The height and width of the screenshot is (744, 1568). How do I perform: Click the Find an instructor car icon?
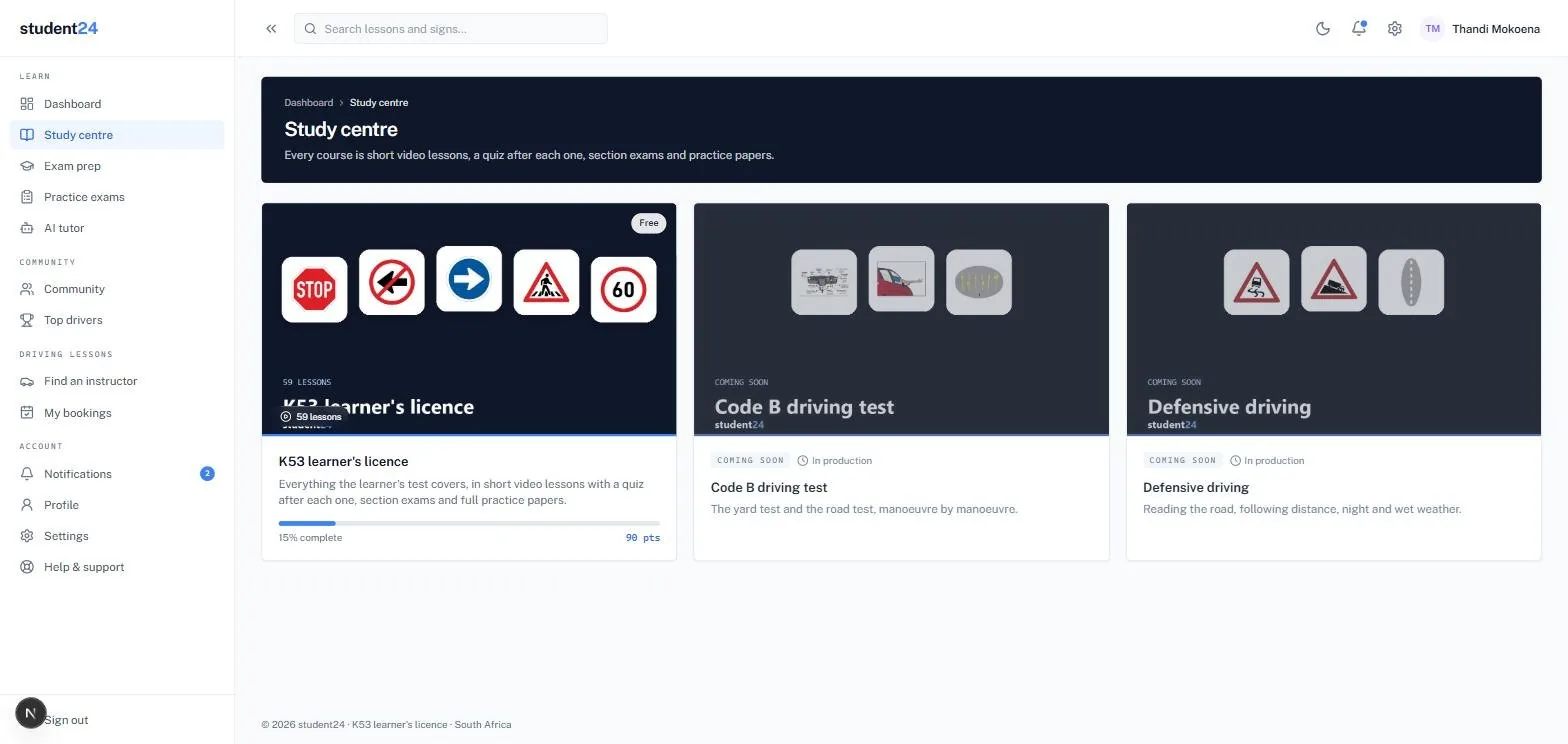tap(27, 381)
